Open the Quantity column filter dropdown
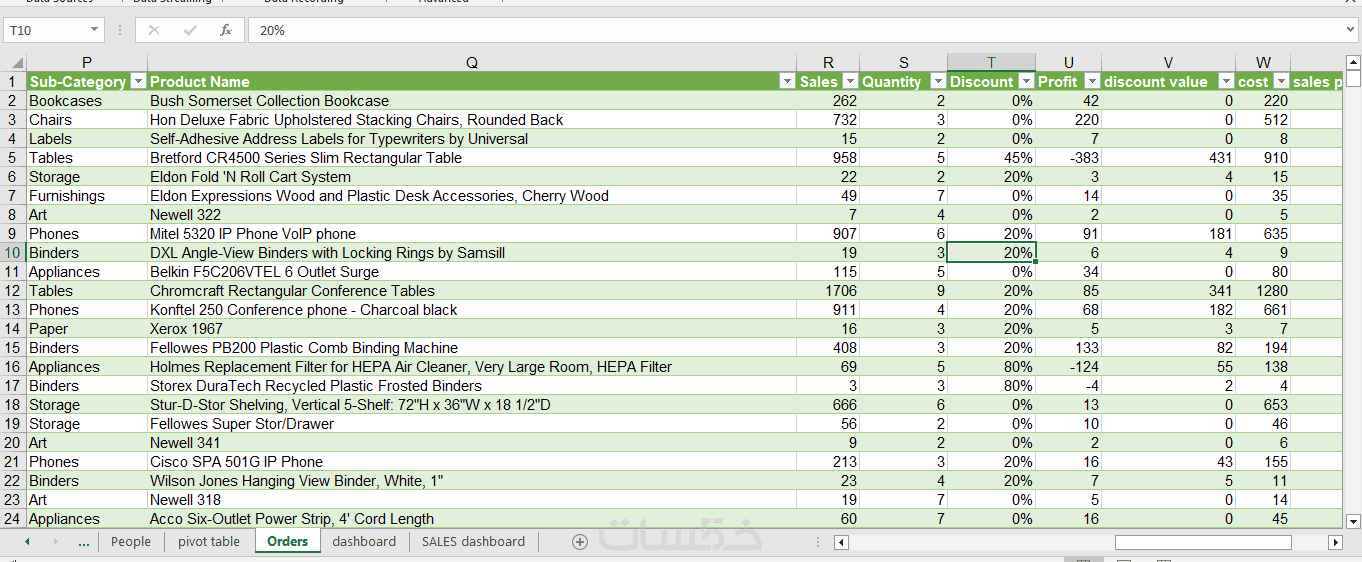1362x562 pixels. [938, 82]
